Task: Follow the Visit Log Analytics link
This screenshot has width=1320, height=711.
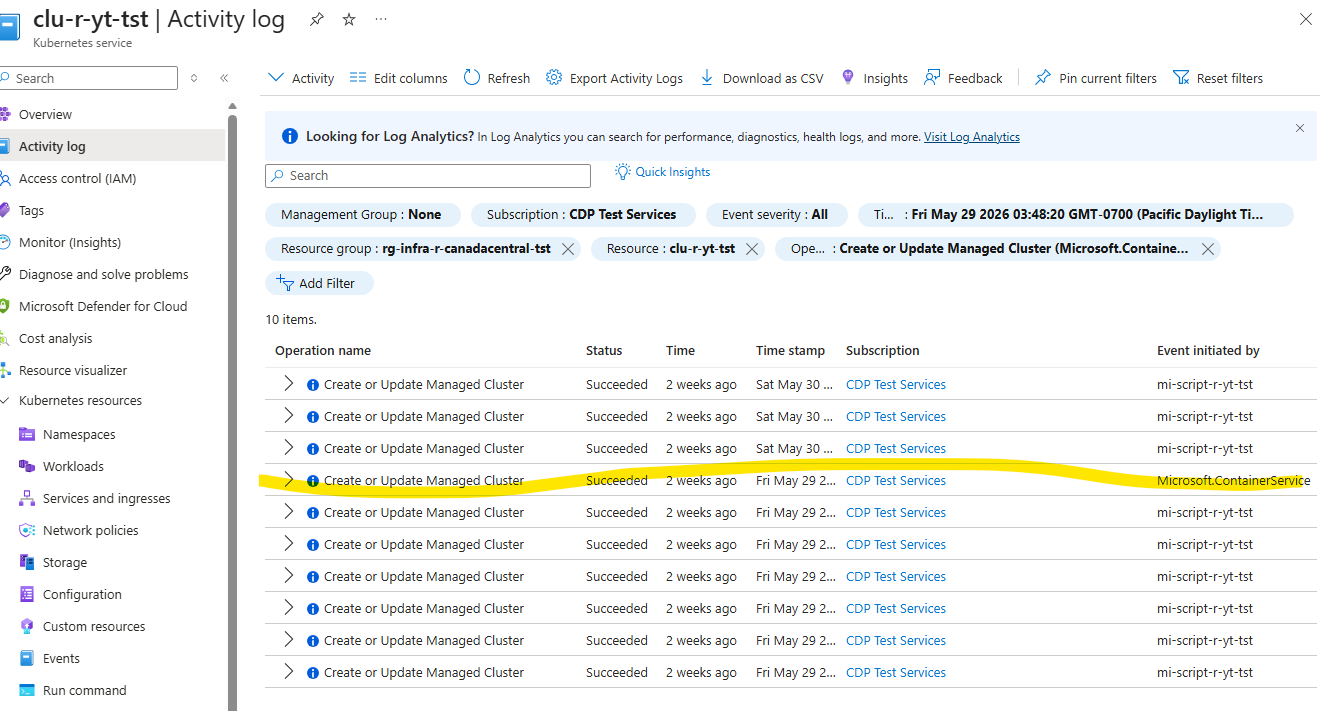Action: (972, 137)
